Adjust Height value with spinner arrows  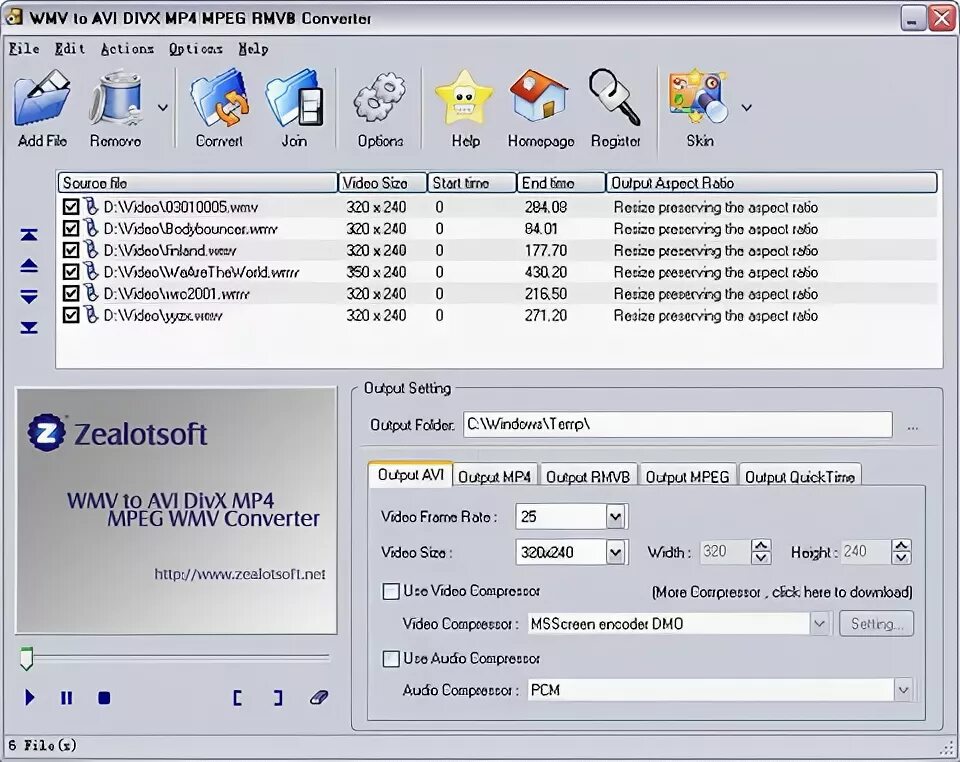click(901, 551)
